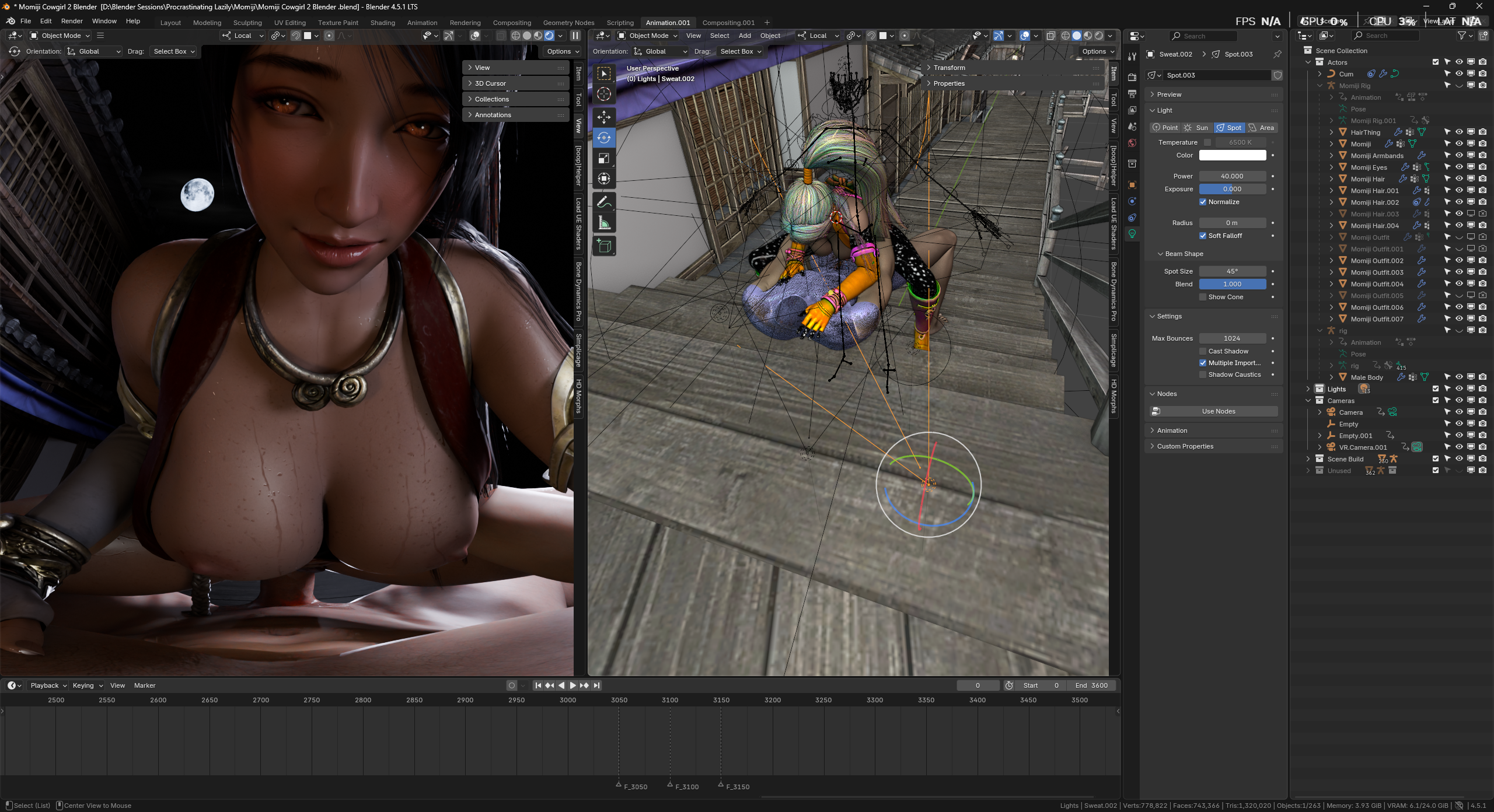Viewport: 1494px width, 812px height.
Task: Open the Physics properties tab
Action: [x=1132, y=201]
